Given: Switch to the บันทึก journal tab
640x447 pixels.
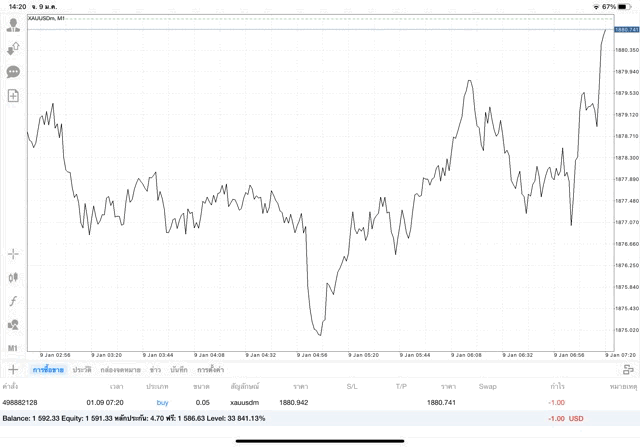Looking at the screenshot, I should coord(180,370).
